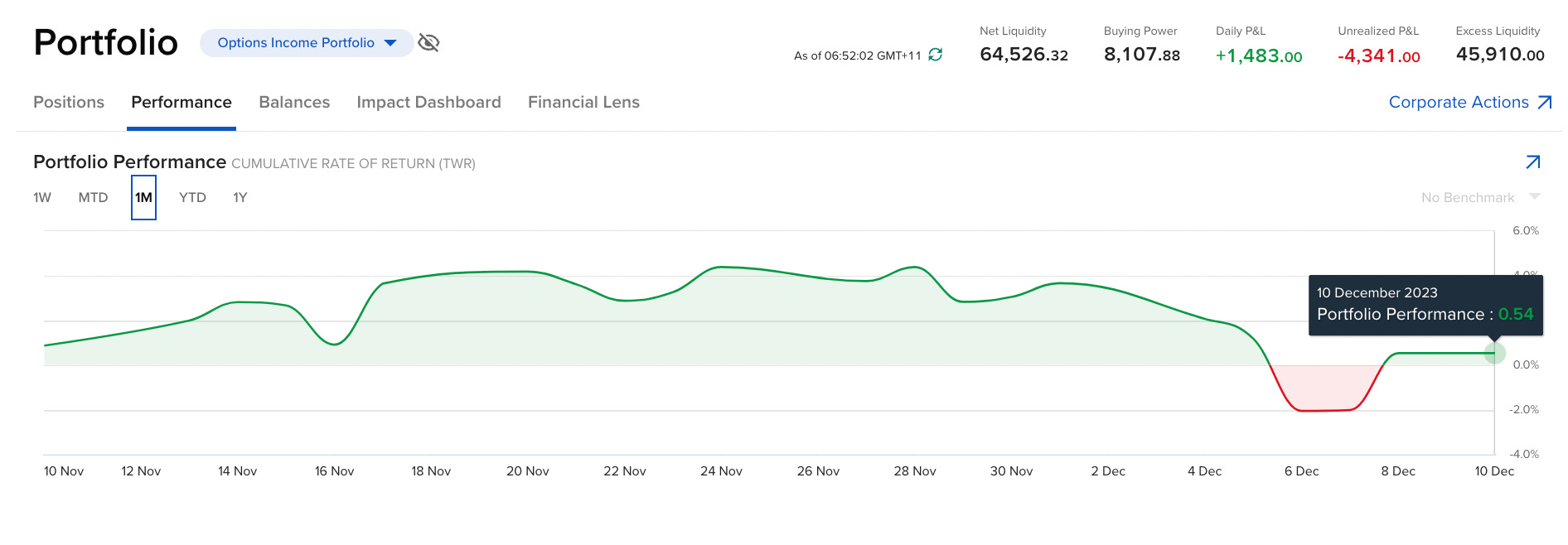
Task: Open the Balances tab
Action: [294, 102]
